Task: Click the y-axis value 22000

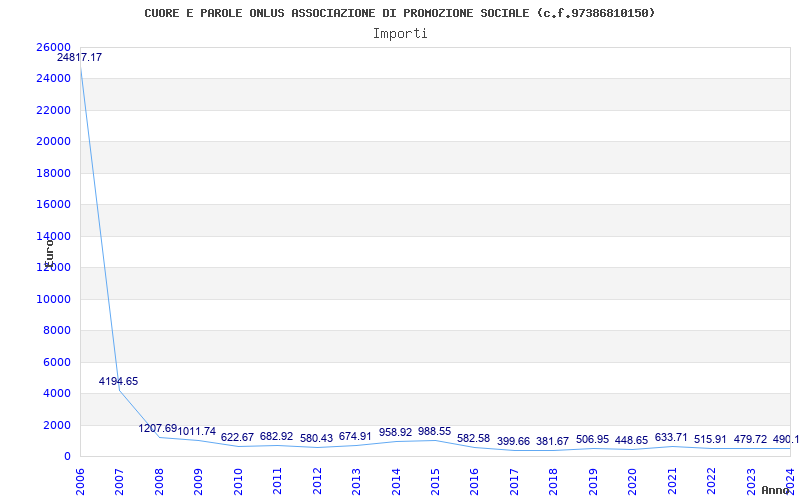Action: click(x=53, y=110)
